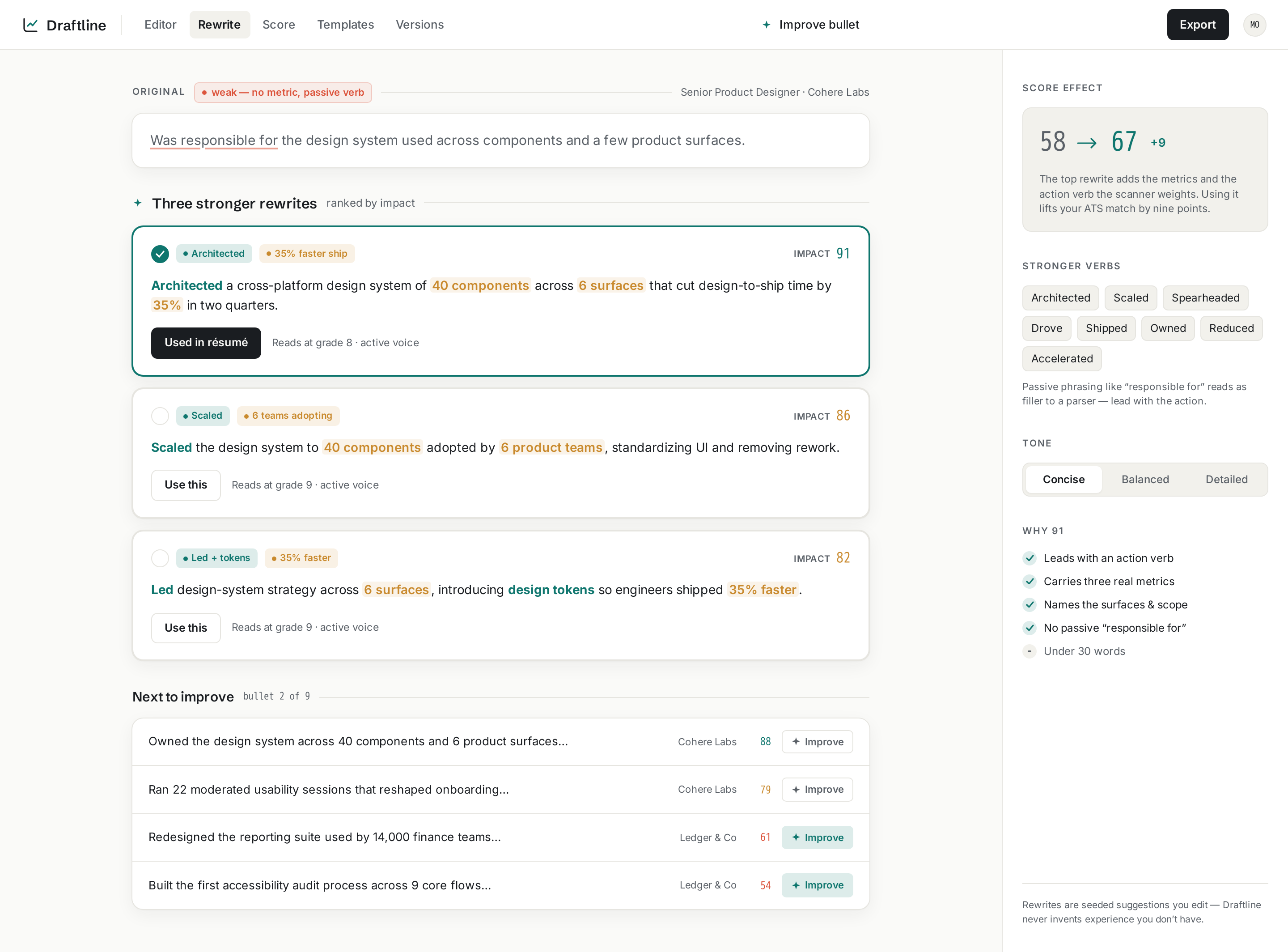Click the highlighted 6 product teams text
Image resolution: width=1288 pixels, height=952 pixels.
551,448
